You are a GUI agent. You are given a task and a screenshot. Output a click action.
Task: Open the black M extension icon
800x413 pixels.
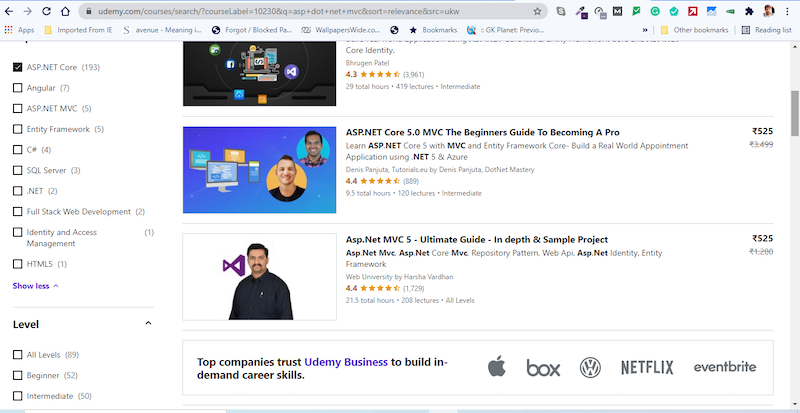tap(617, 11)
